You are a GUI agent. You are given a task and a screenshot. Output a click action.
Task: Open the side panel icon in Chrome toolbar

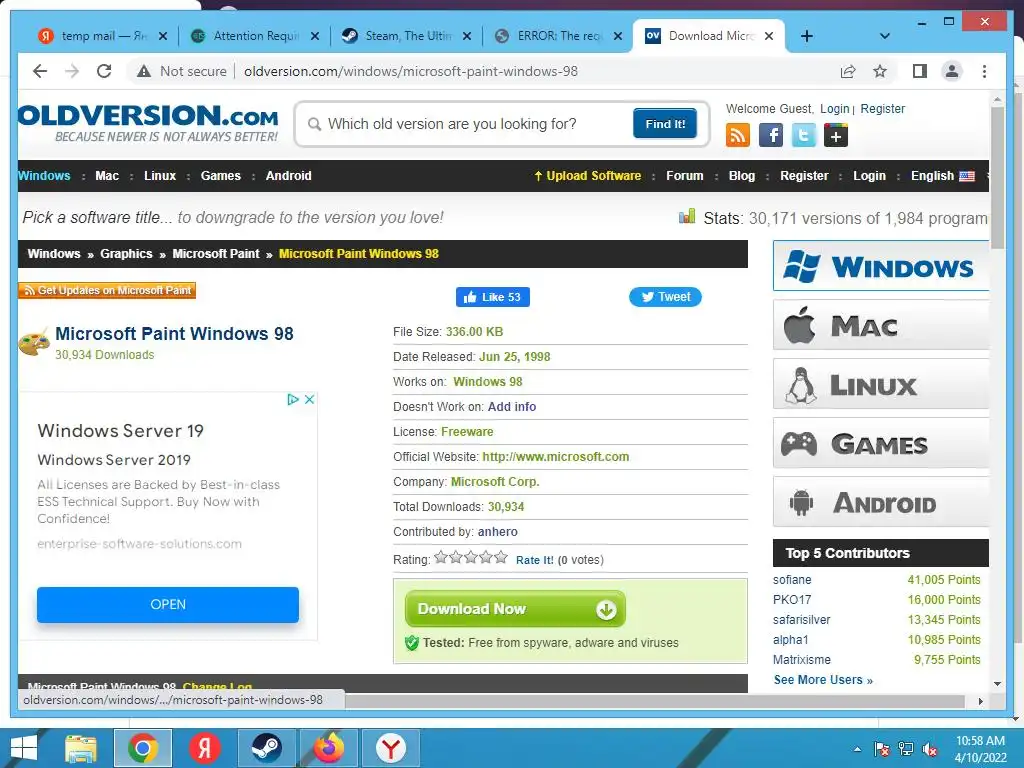(x=920, y=71)
